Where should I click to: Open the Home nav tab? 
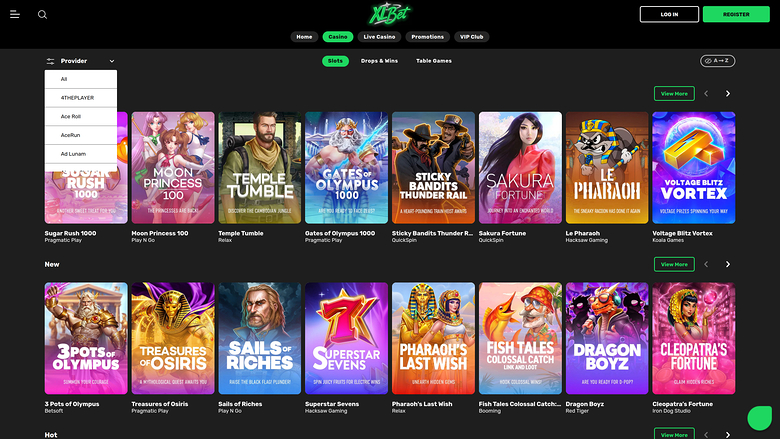[x=304, y=37]
